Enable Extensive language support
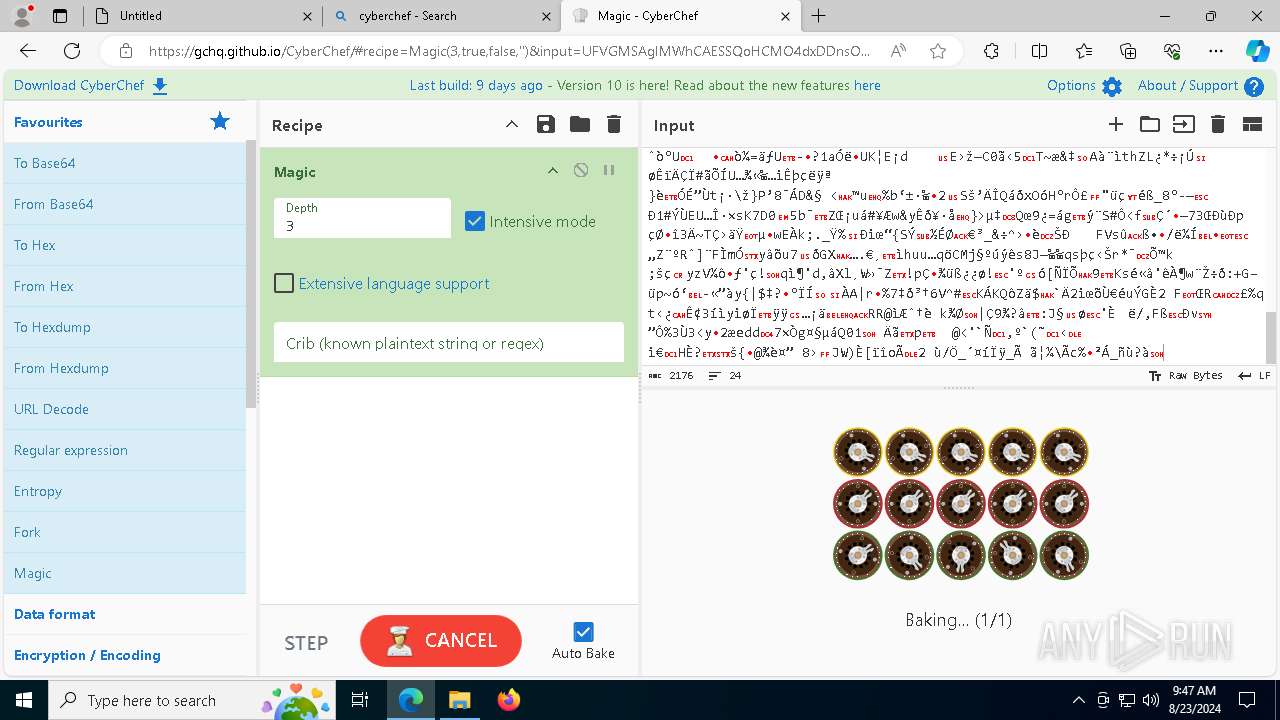 pyautogui.click(x=284, y=283)
